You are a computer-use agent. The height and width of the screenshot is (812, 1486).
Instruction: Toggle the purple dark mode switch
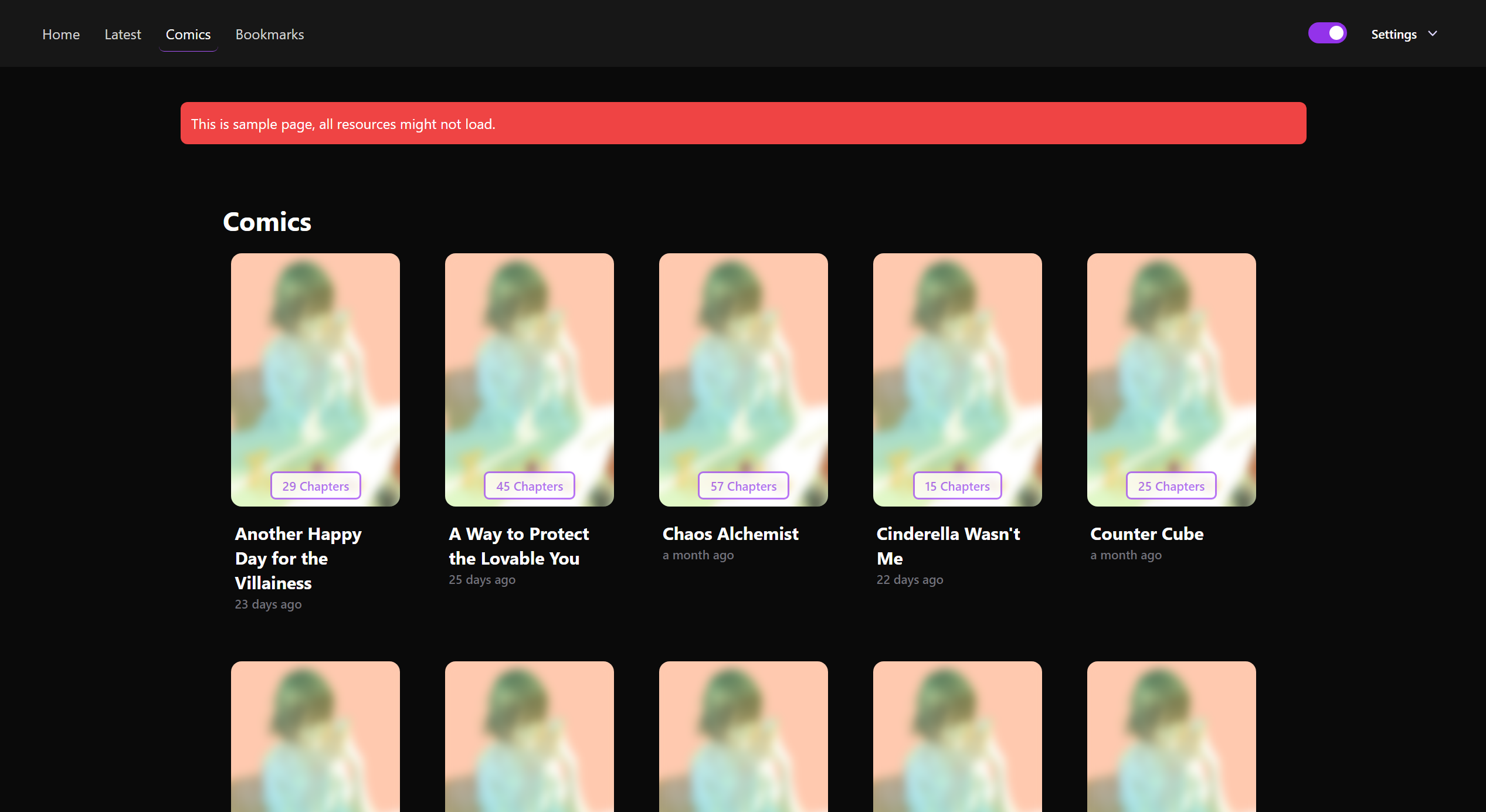[1327, 33]
